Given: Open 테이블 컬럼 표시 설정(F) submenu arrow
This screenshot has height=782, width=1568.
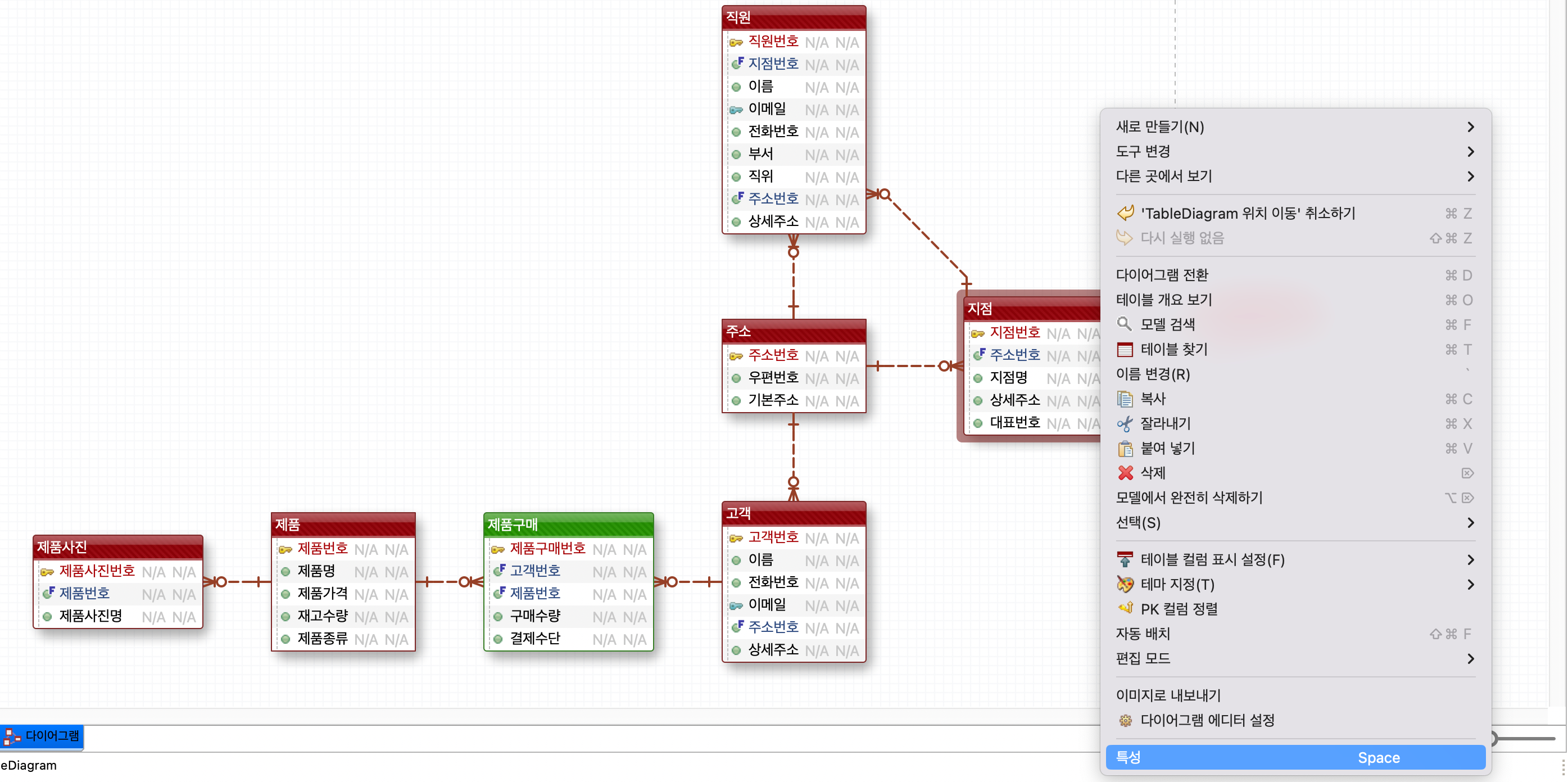Looking at the screenshot, I should [x=1471, y=560].
